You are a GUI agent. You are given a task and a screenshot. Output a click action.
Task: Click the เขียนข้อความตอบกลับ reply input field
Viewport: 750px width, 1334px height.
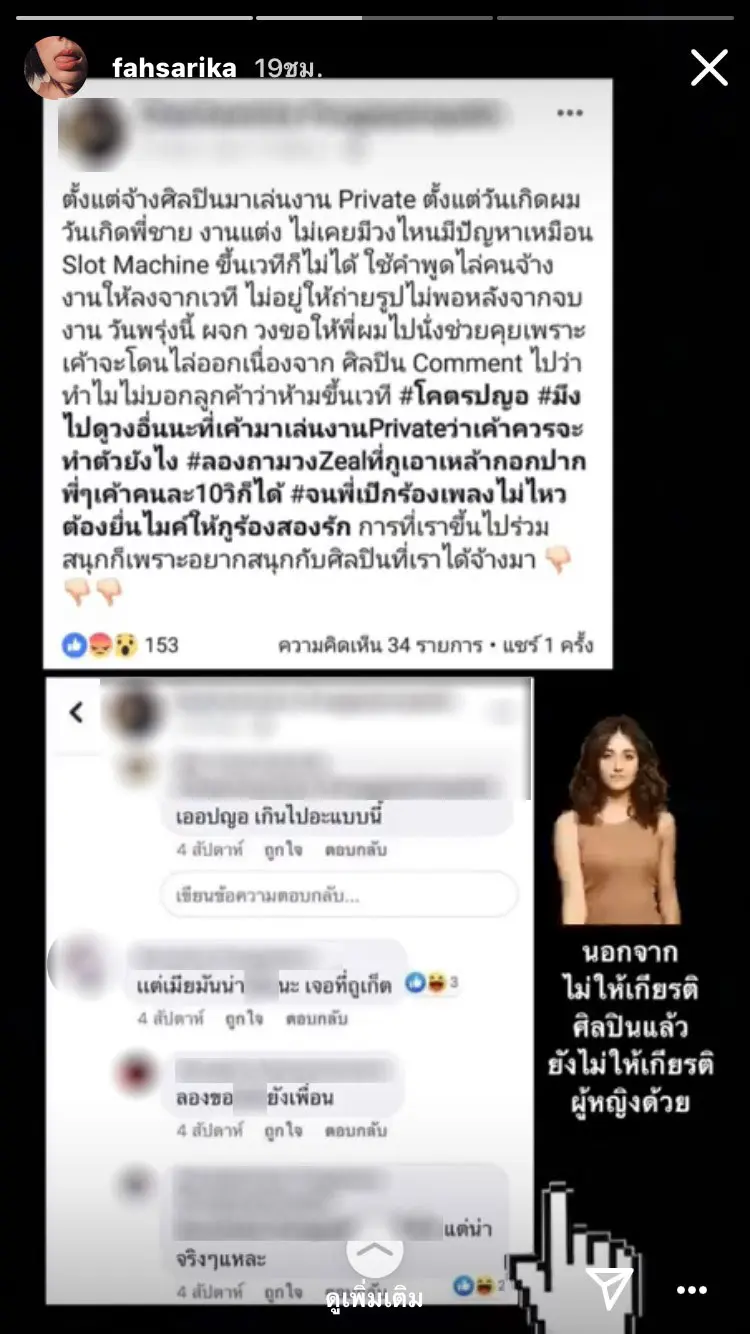tap(339, 895)
